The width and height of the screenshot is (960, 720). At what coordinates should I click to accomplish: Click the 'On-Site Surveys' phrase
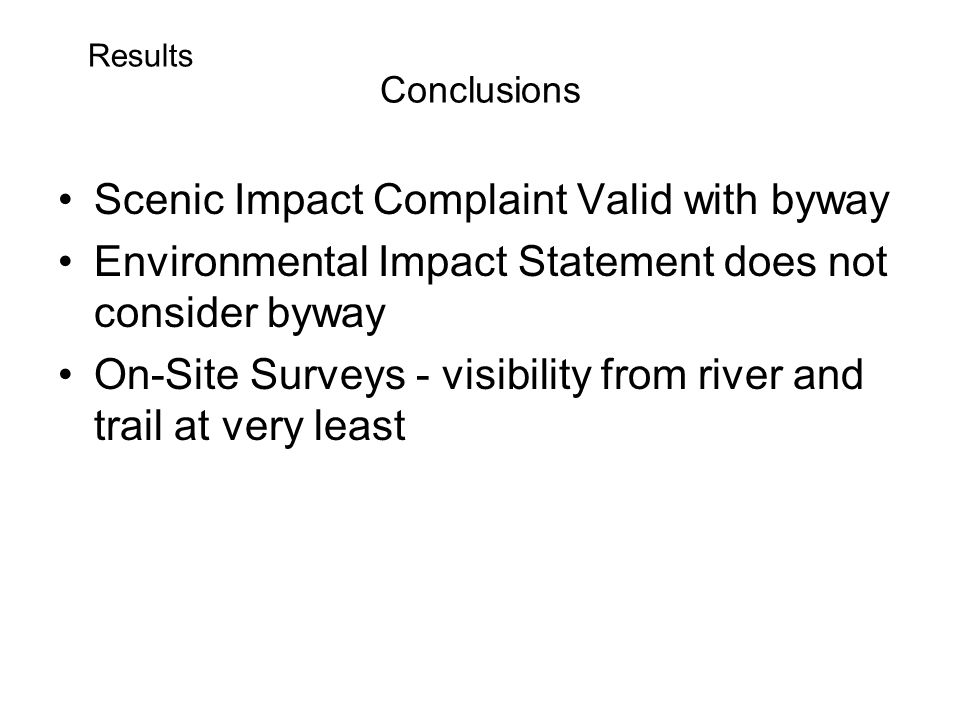tap(250, 374)
